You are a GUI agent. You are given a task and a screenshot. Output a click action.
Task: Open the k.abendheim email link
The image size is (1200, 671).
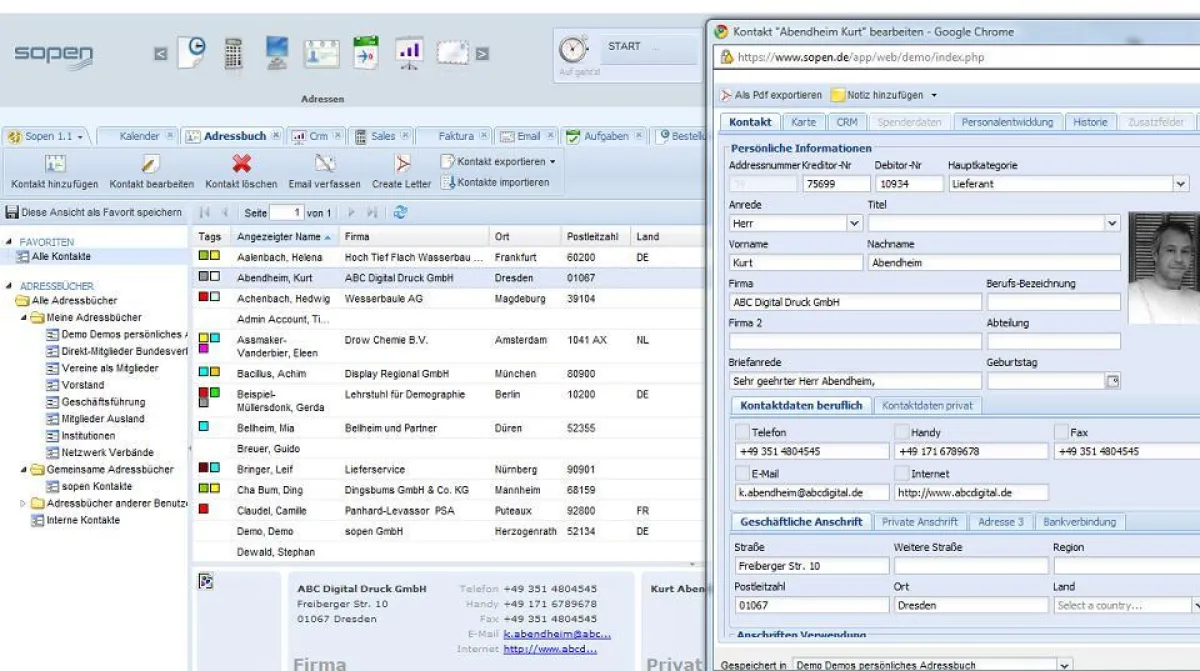point(557,634)
